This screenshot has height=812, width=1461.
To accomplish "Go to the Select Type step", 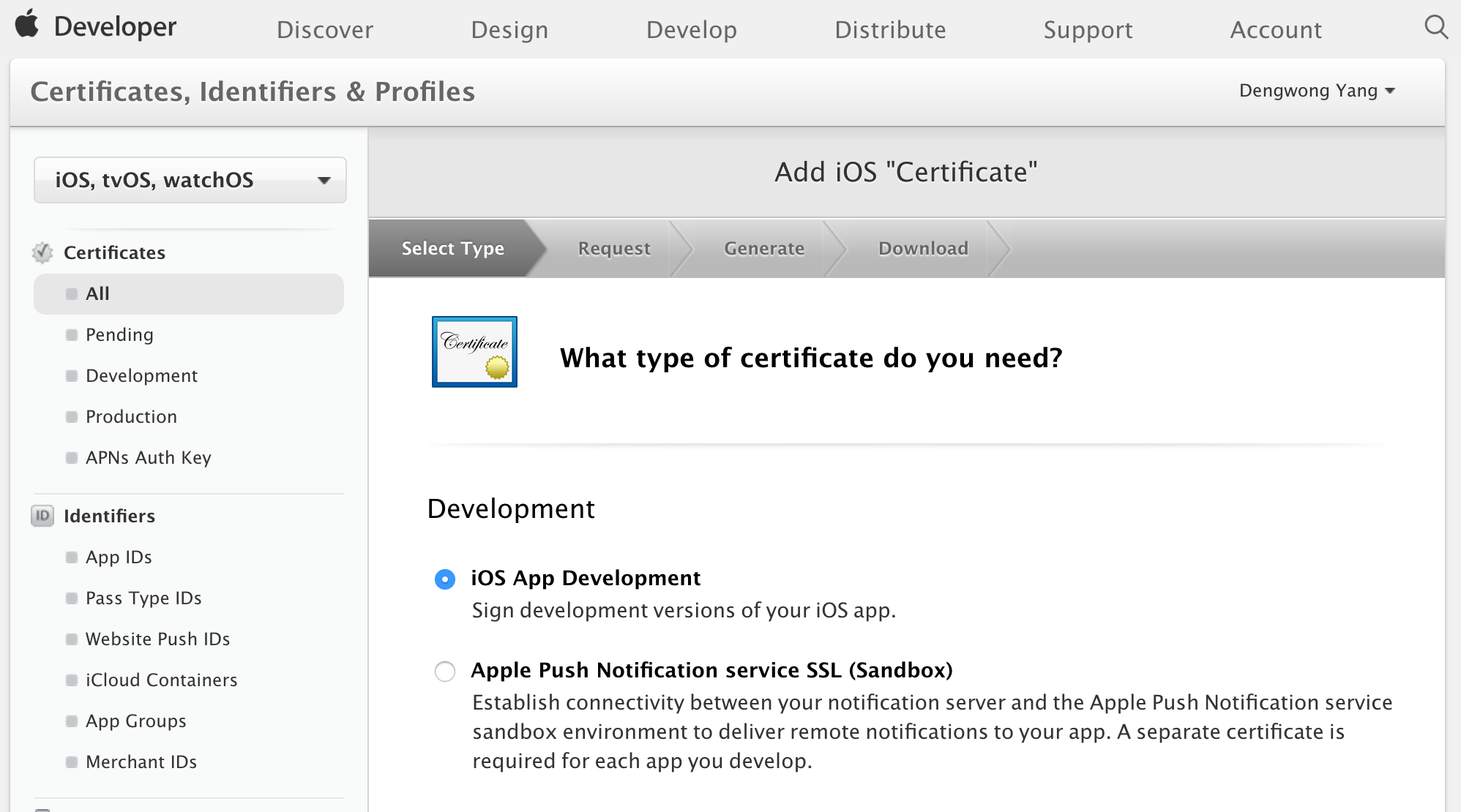I will 453,248.
